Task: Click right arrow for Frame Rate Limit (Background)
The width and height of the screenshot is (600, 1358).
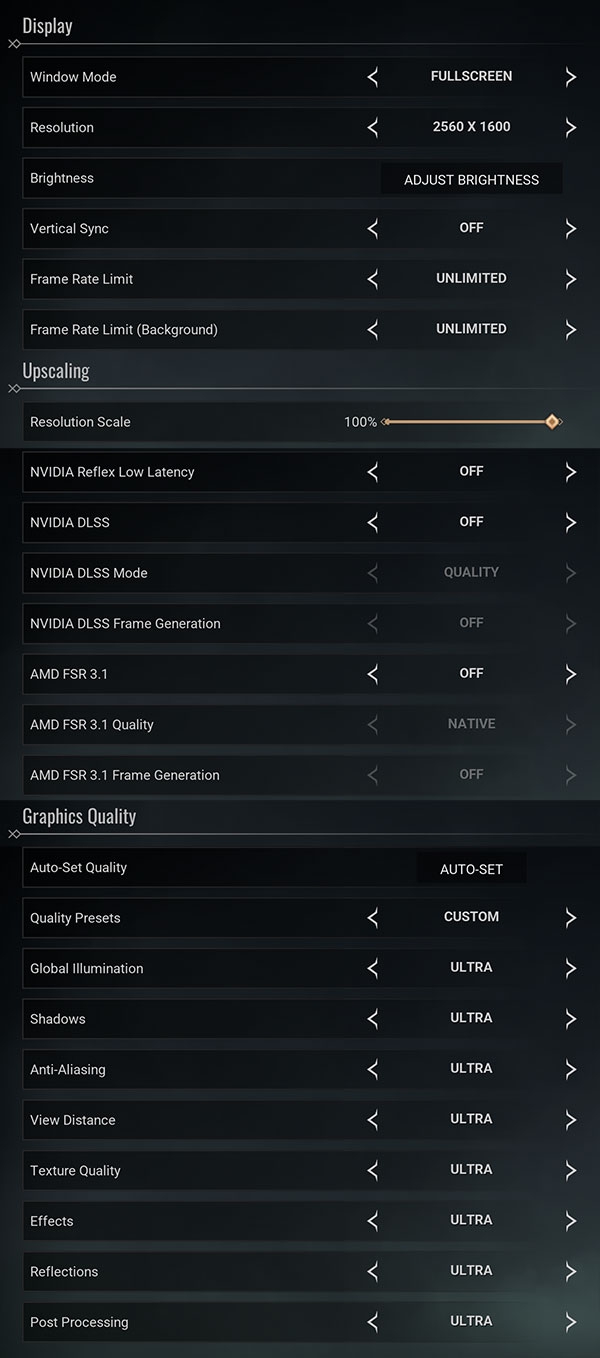Action: [571, 329]
